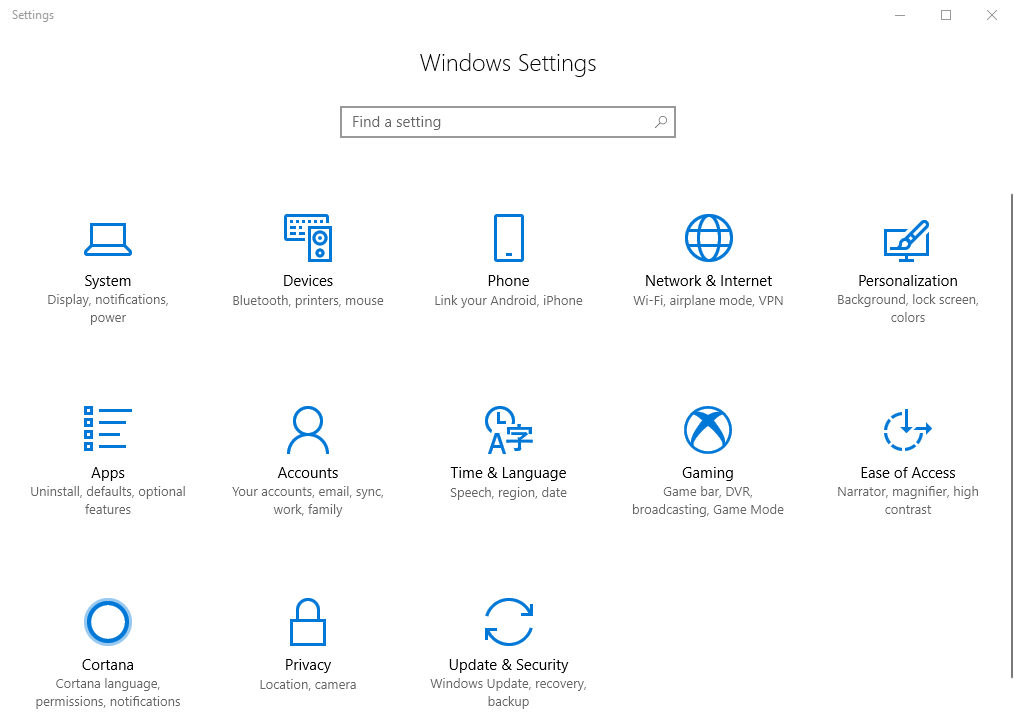
Task: Click the Find a setting search box
Action: tap(480, 121)
